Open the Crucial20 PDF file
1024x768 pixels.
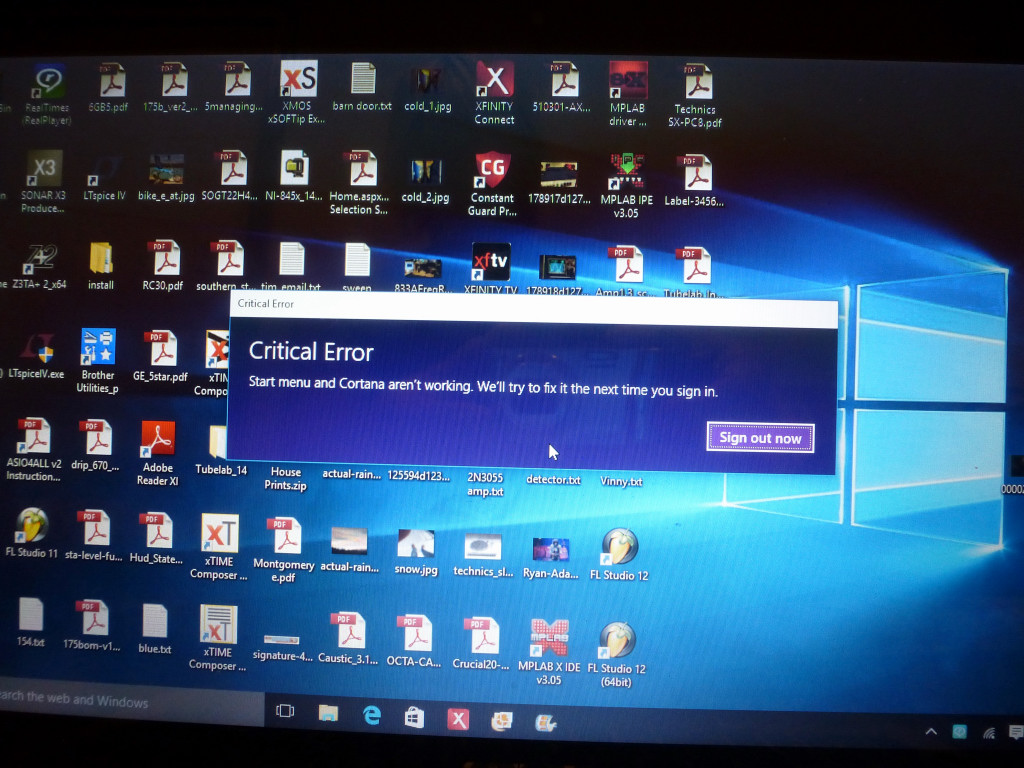pos(481,643)
